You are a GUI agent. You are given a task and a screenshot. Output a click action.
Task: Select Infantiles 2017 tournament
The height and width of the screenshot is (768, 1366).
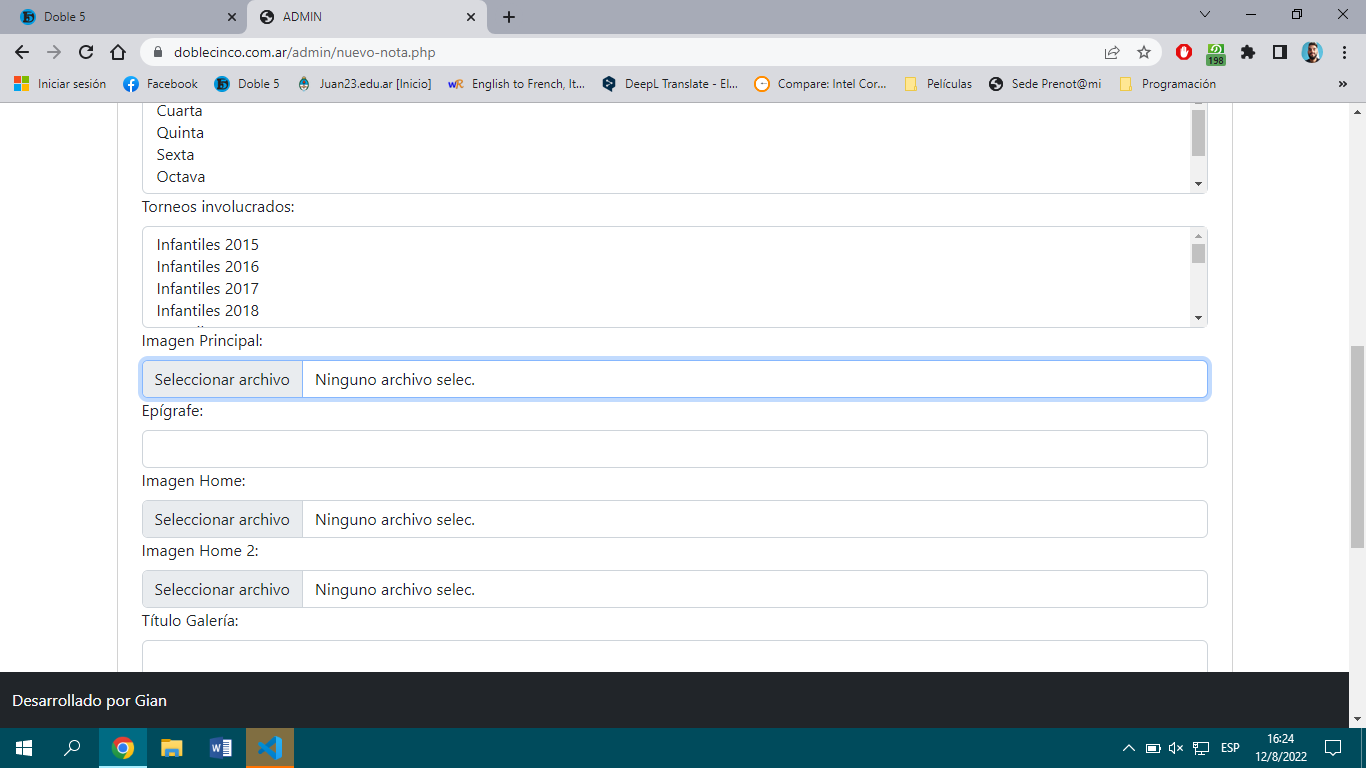tap(207, 289)
